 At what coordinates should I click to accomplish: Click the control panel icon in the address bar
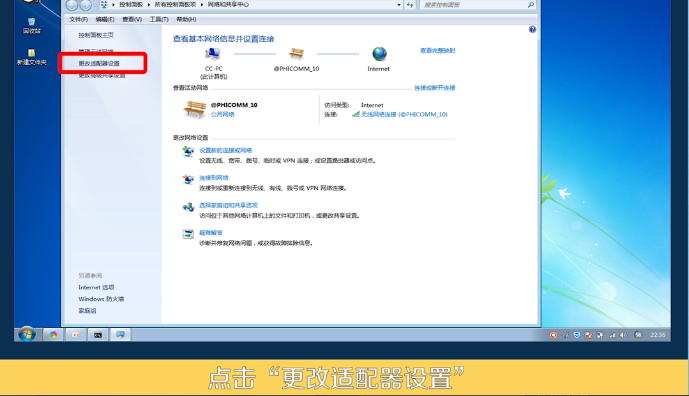(104, 5)
